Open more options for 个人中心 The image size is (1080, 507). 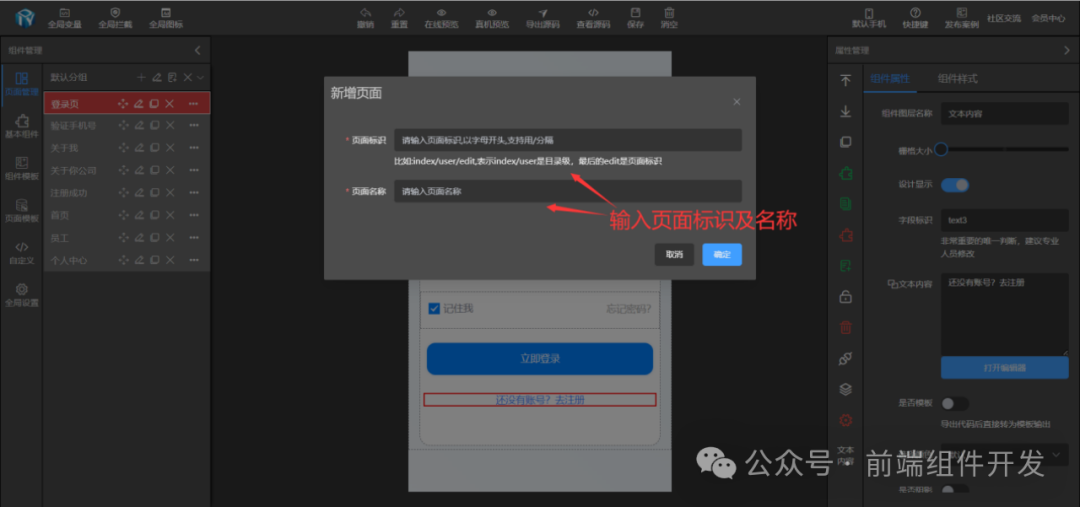click(x=194, y=260)
